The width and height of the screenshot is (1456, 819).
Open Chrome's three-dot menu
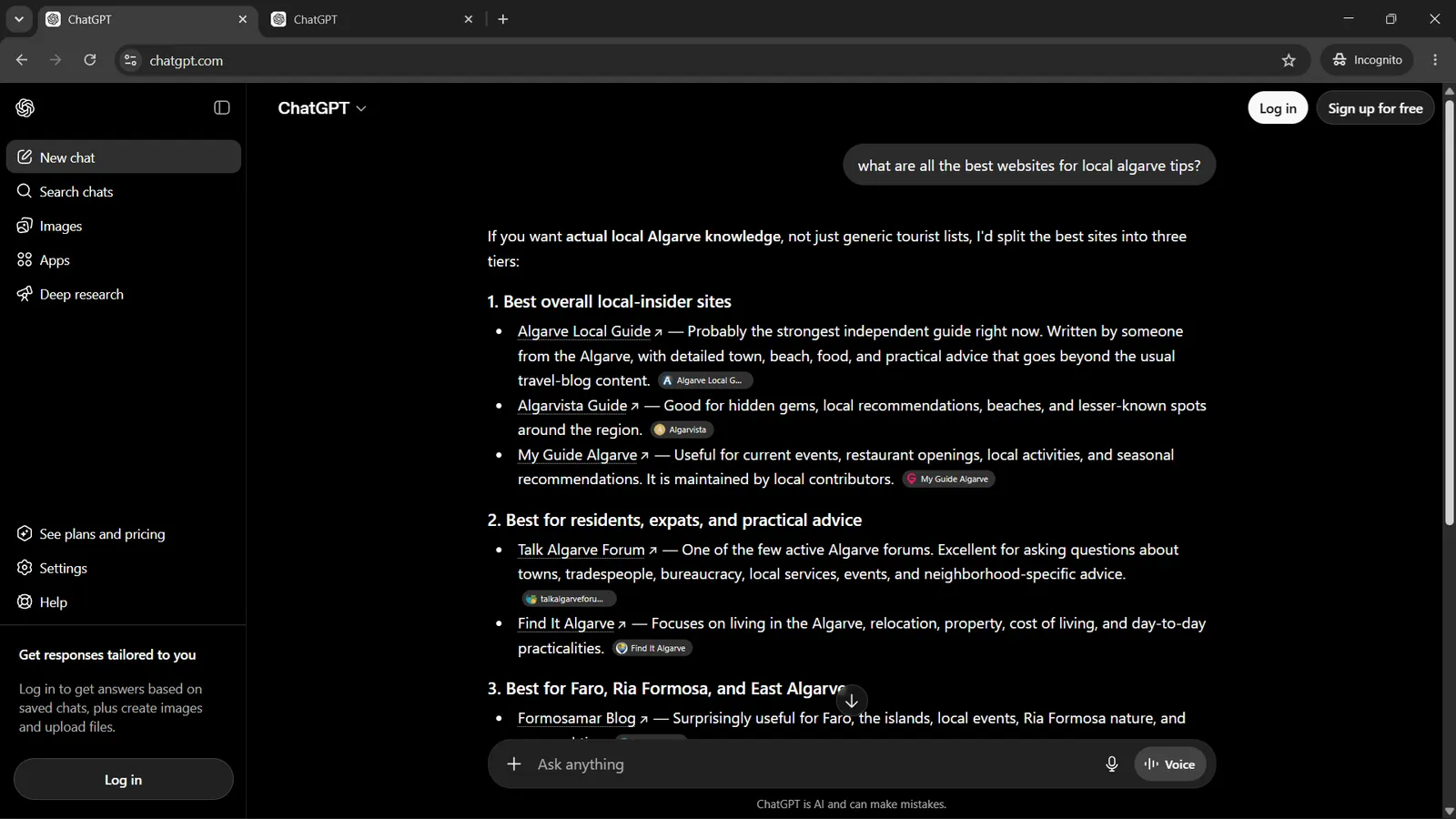pyautogui.click(x=1435, y=60)
